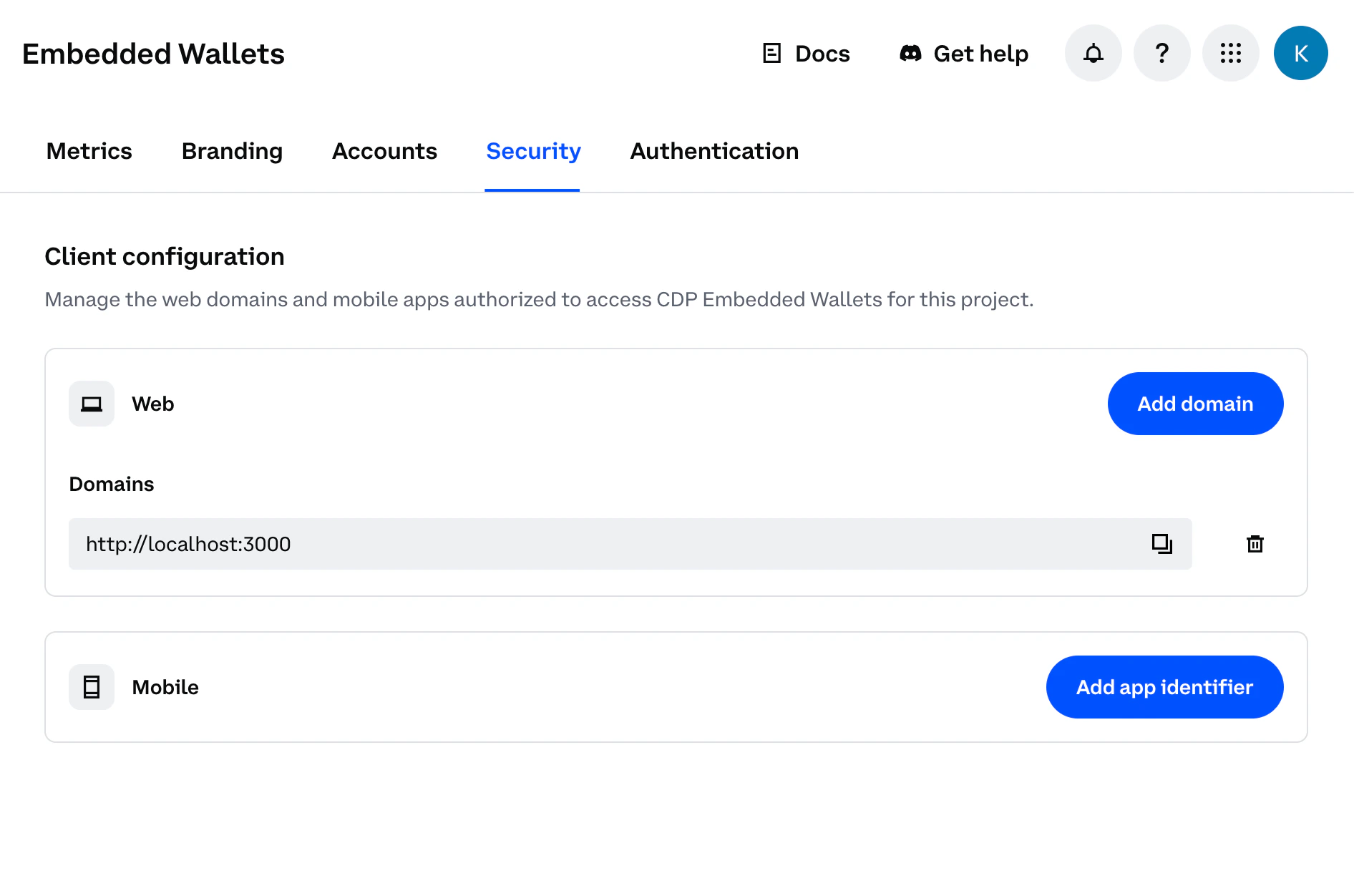Click the apps grid icon

[1230, 53]
